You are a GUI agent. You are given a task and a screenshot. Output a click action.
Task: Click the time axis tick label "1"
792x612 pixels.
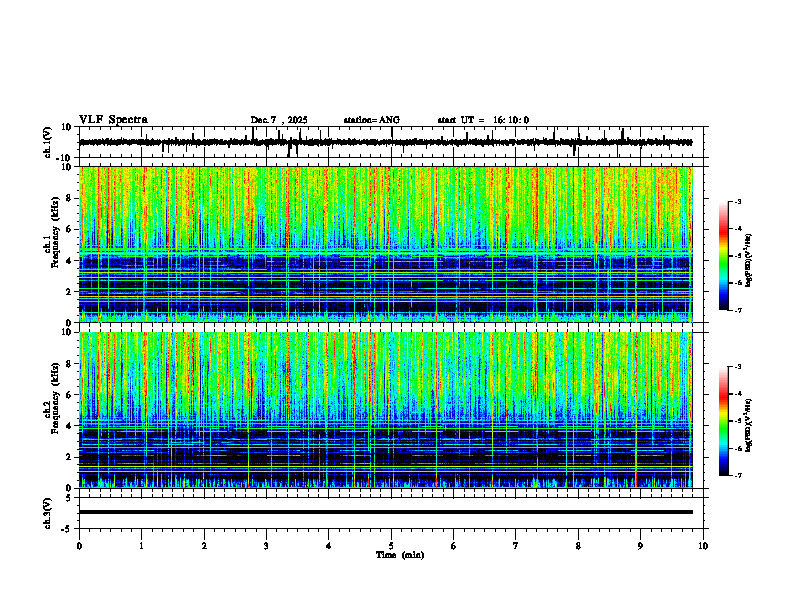pos(141,546)
